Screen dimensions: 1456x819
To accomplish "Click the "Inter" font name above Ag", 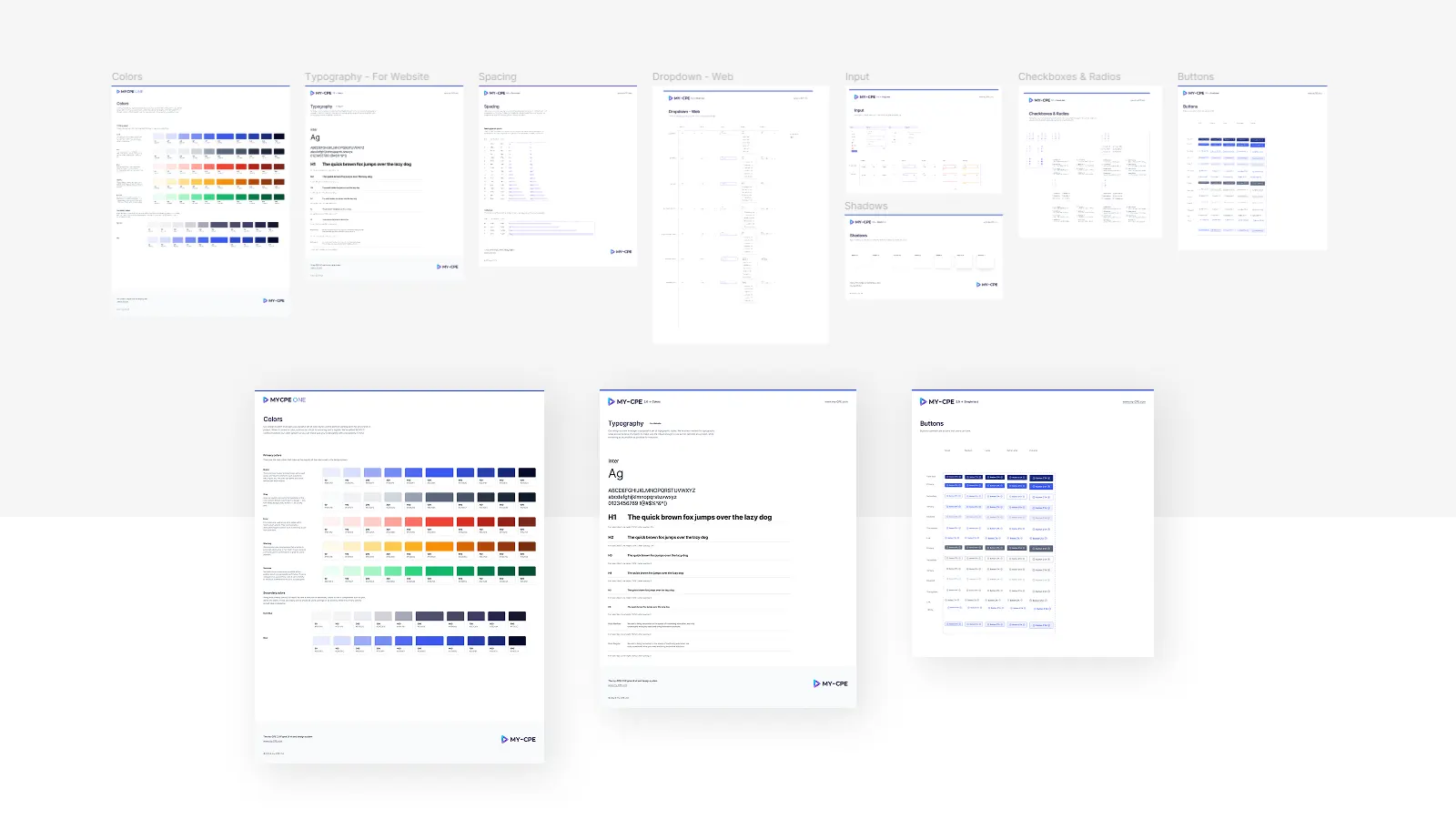I will [613, 461].
